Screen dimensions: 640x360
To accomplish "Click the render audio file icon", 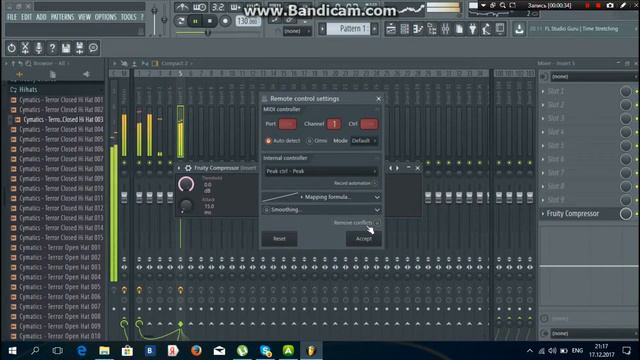I will click(x=80, y=48).
